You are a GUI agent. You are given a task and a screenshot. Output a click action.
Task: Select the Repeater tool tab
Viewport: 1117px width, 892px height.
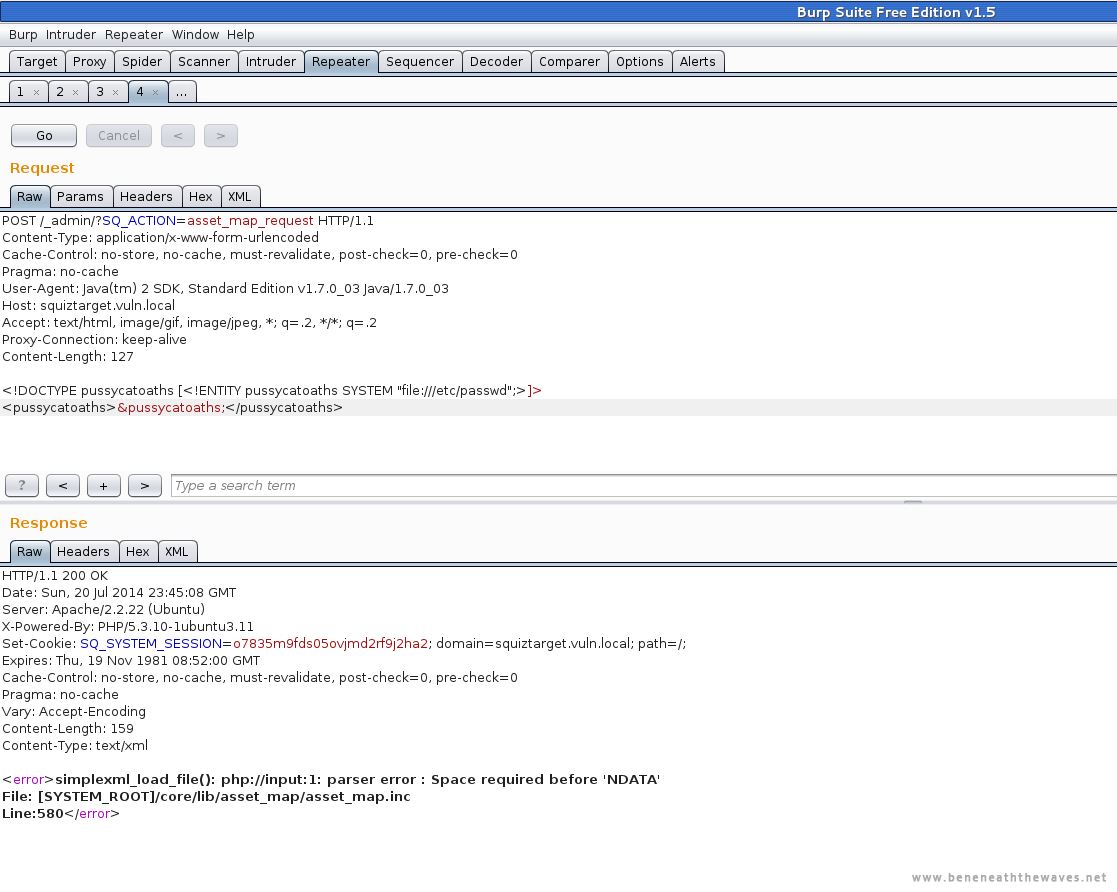[341, 61]
